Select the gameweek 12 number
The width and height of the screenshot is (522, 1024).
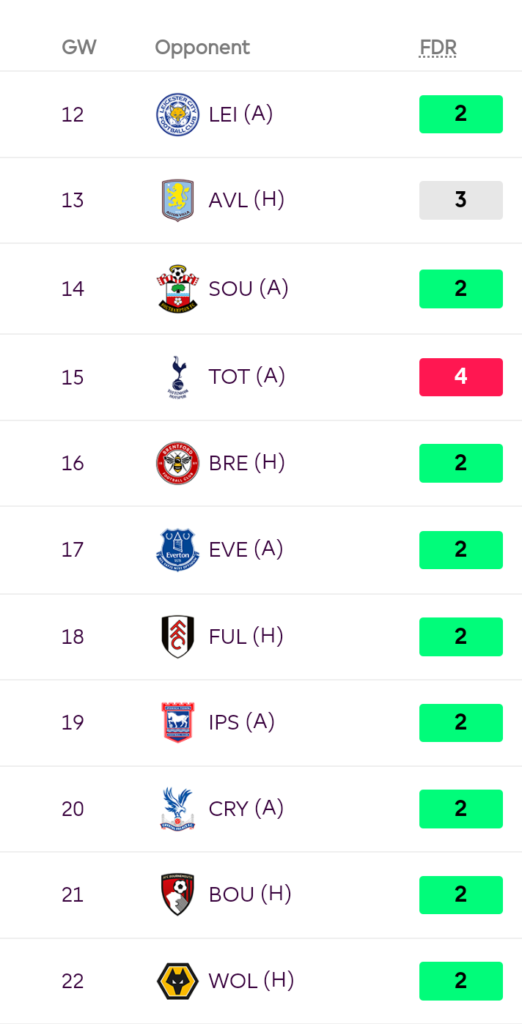73,114
